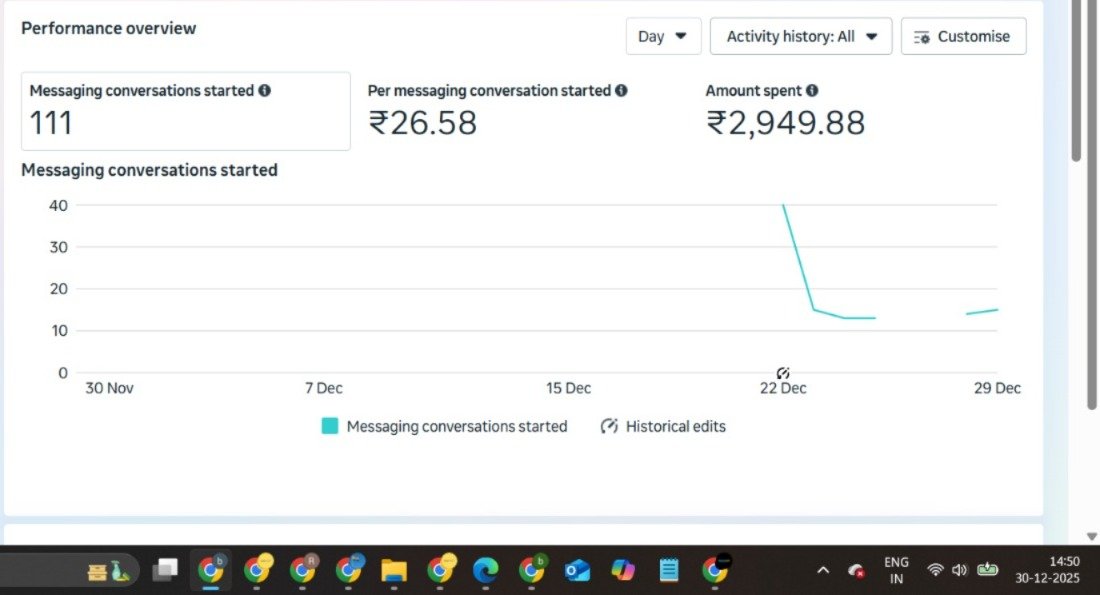Open Outlook from the taskbar
1100x595 pixels.
[577, 570]
